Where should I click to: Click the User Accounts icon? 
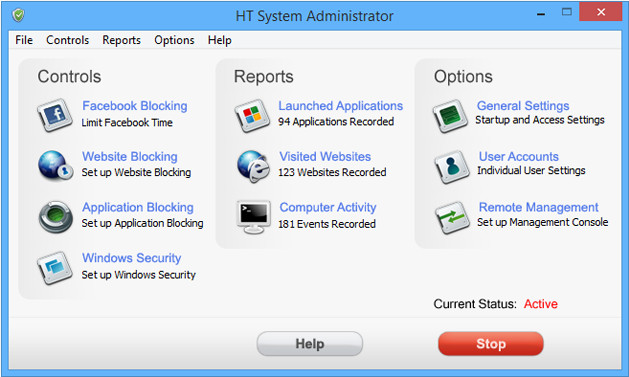[x=452, y=166]
